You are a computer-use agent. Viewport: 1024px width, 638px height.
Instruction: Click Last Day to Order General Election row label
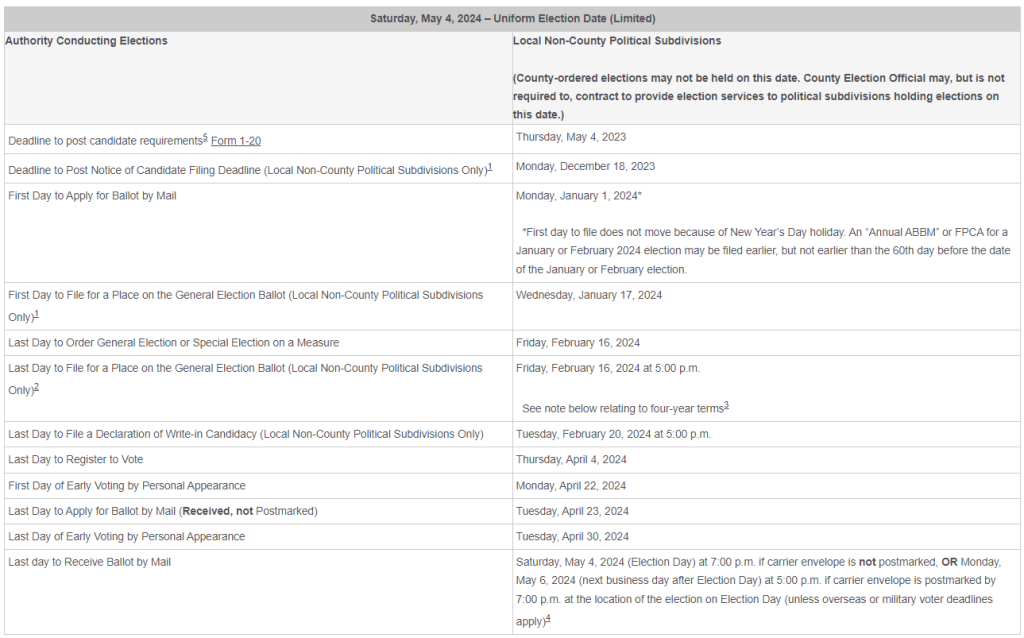173,343
